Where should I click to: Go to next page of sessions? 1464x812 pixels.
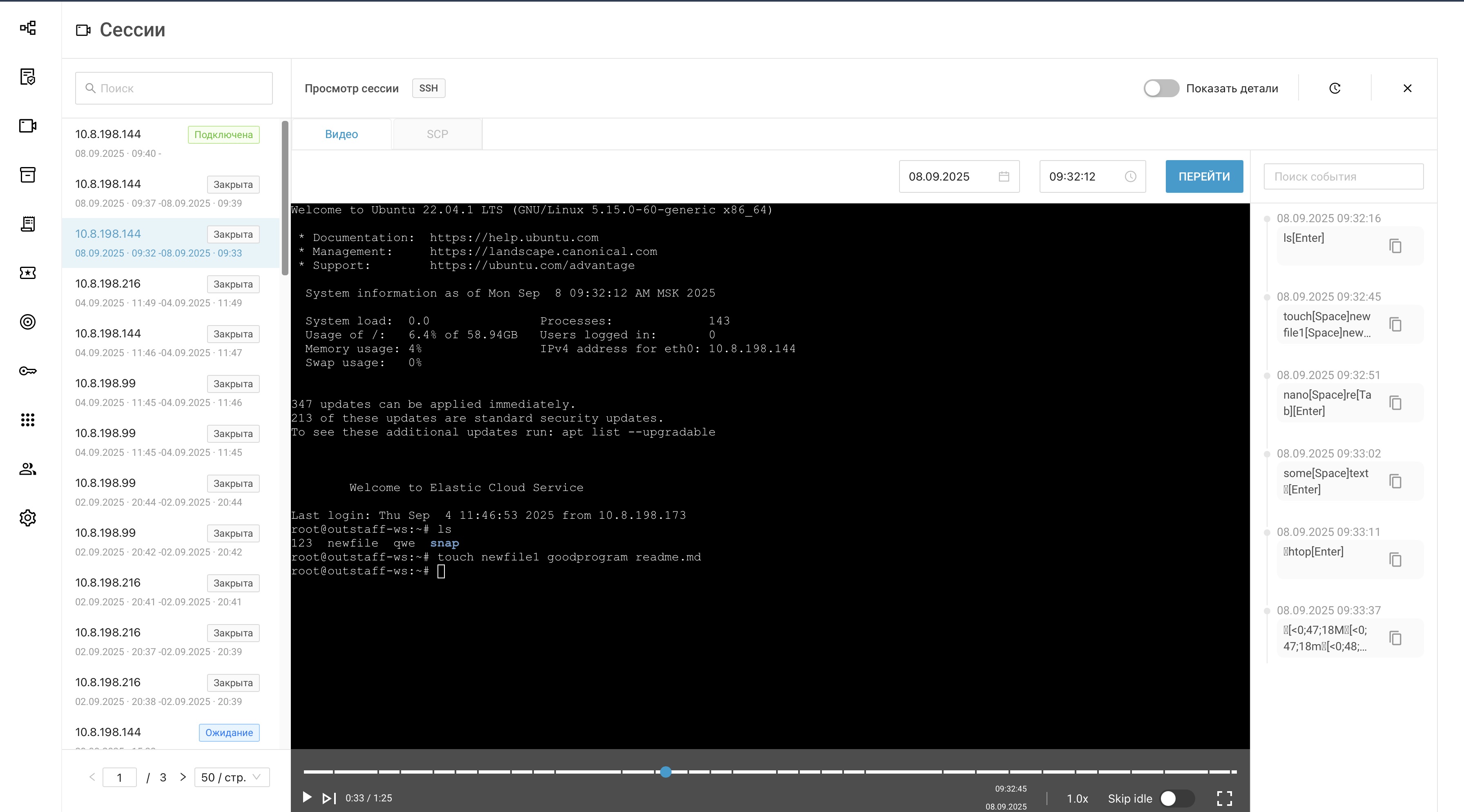(183, 777)
